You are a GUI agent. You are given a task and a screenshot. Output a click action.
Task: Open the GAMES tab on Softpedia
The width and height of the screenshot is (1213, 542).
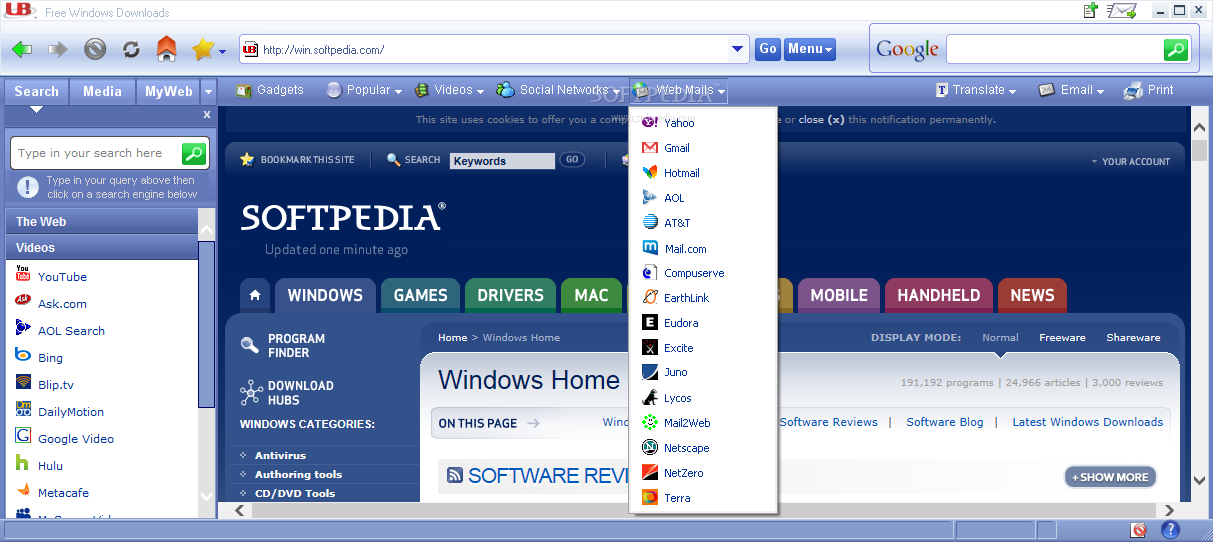[x=420, y=295]
